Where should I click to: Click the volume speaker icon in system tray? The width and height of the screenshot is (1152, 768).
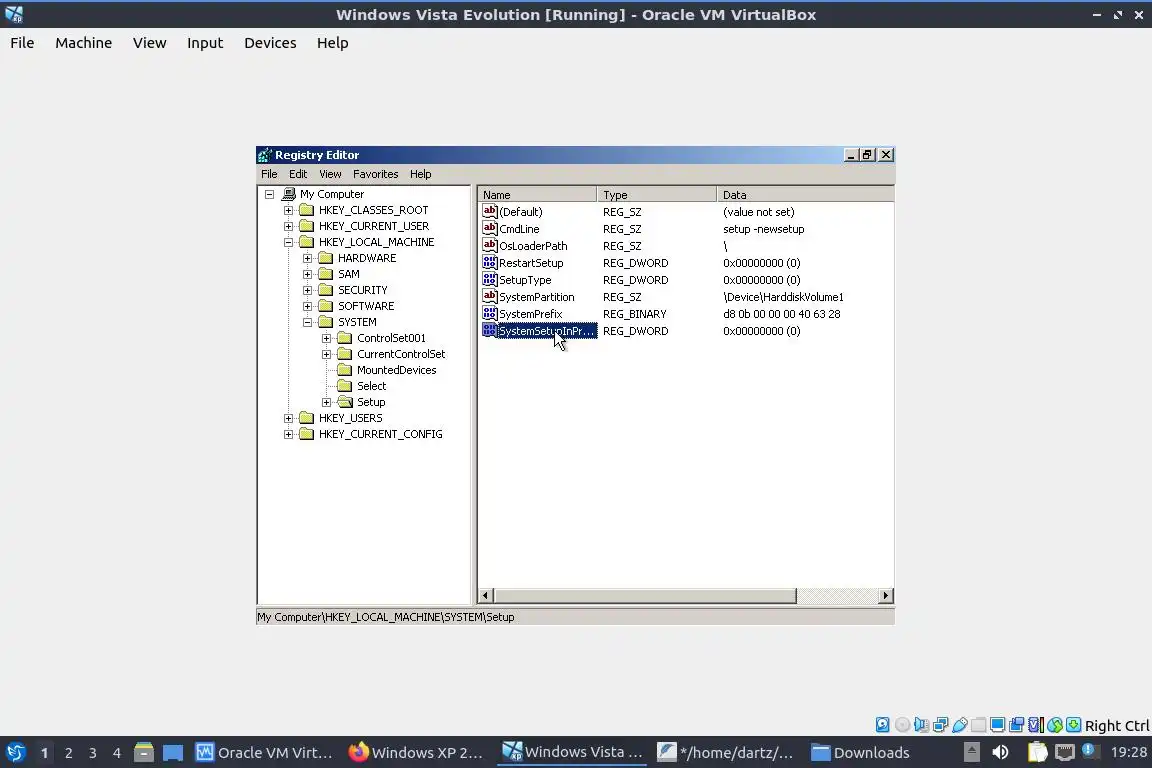coord(1000,752)
